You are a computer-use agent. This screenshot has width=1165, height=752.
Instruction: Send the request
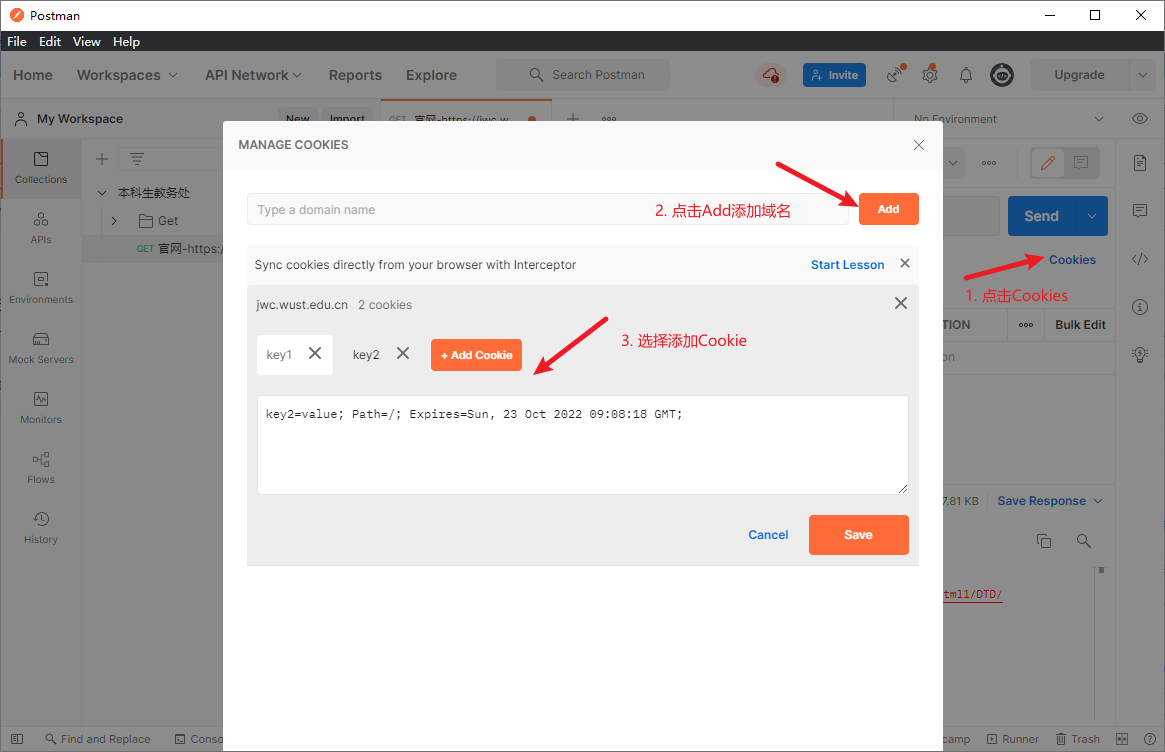click(x=1042, y=216)
